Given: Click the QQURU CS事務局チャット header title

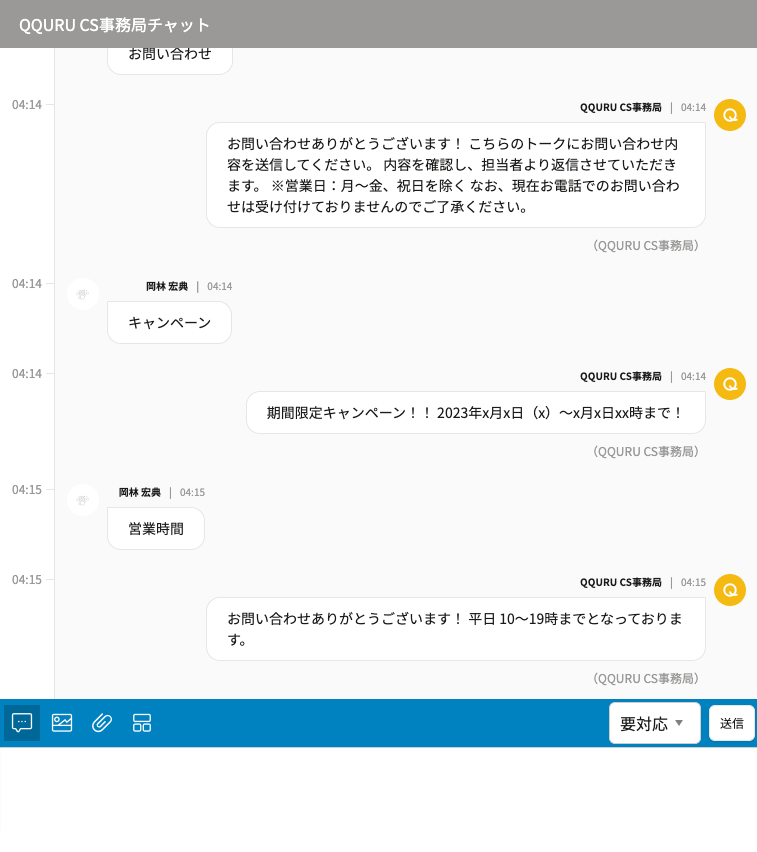Looking at the screenshot, I should (115, 25).
